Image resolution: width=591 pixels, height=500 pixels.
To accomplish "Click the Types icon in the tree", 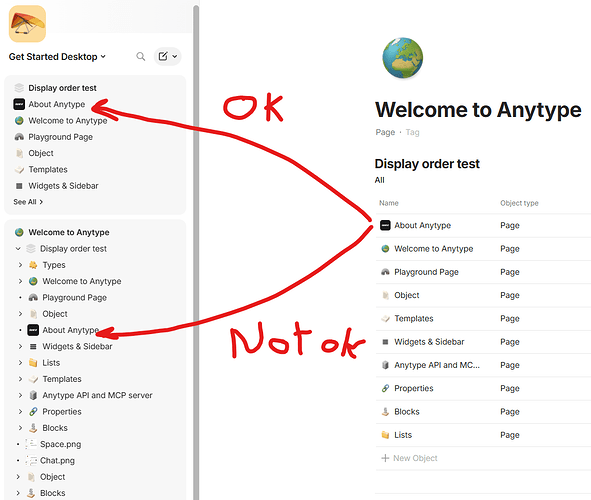I will click(33, 265).
